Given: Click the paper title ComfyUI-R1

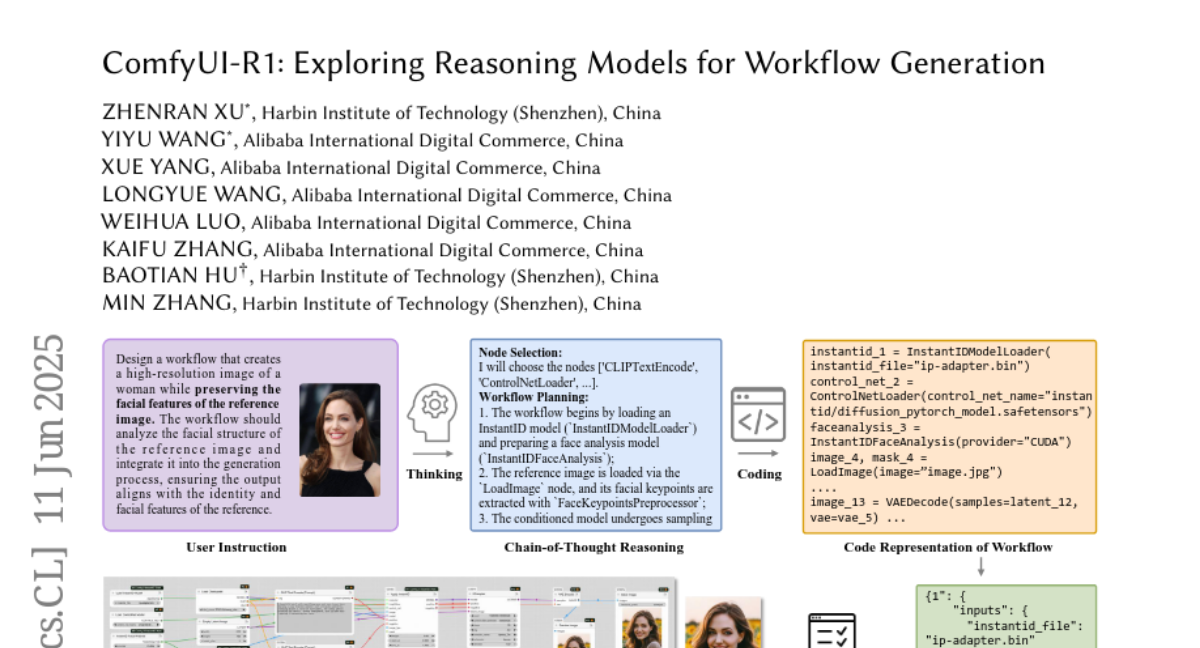Looking at the screenshot, I should (573, 63).
